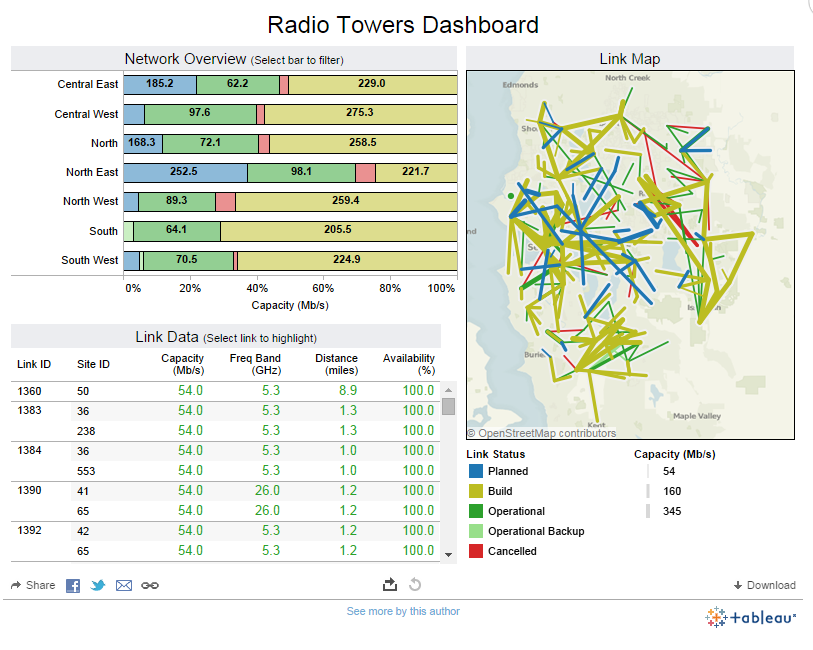Screen dimensions: 813x650
Task: Click the capacity legend value 54
Action: click(669, 472)
